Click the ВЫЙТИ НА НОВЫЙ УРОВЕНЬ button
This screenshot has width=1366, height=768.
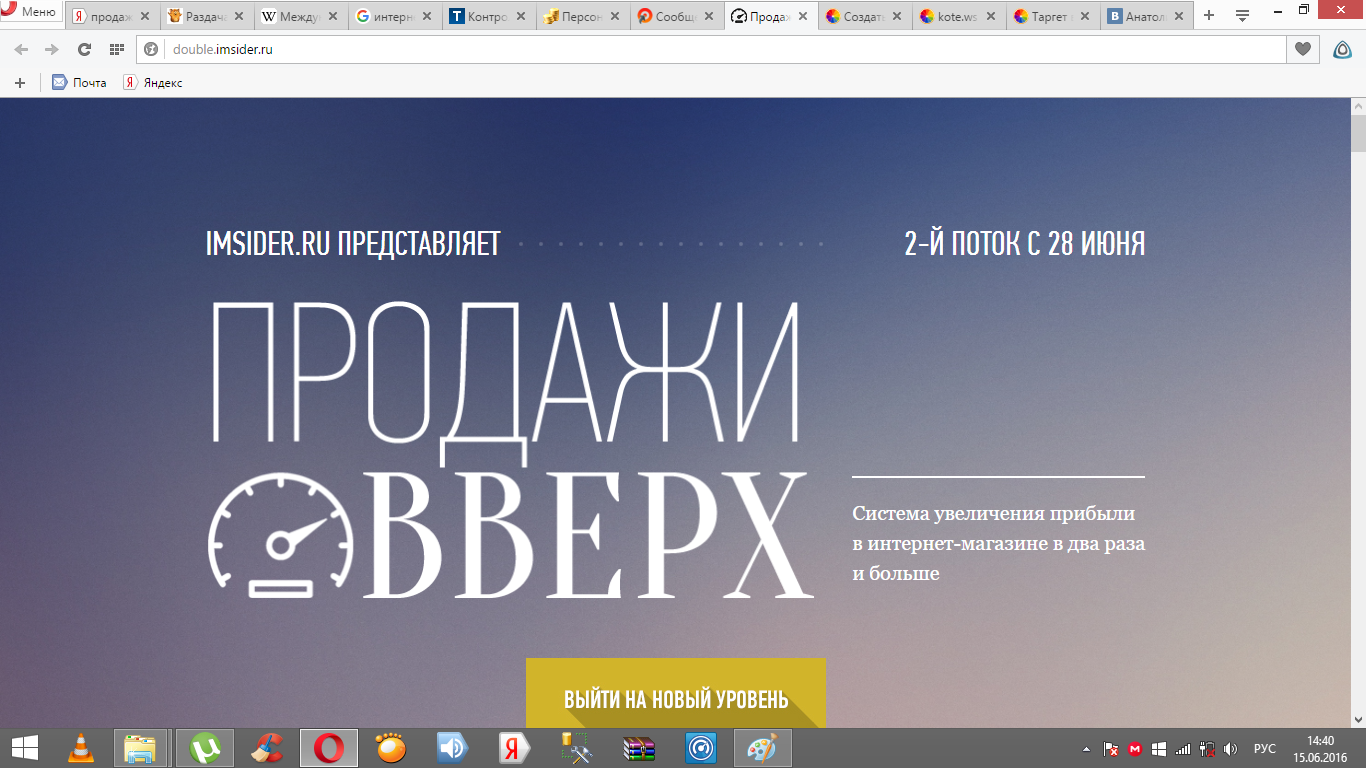click(x=675, y=698)
